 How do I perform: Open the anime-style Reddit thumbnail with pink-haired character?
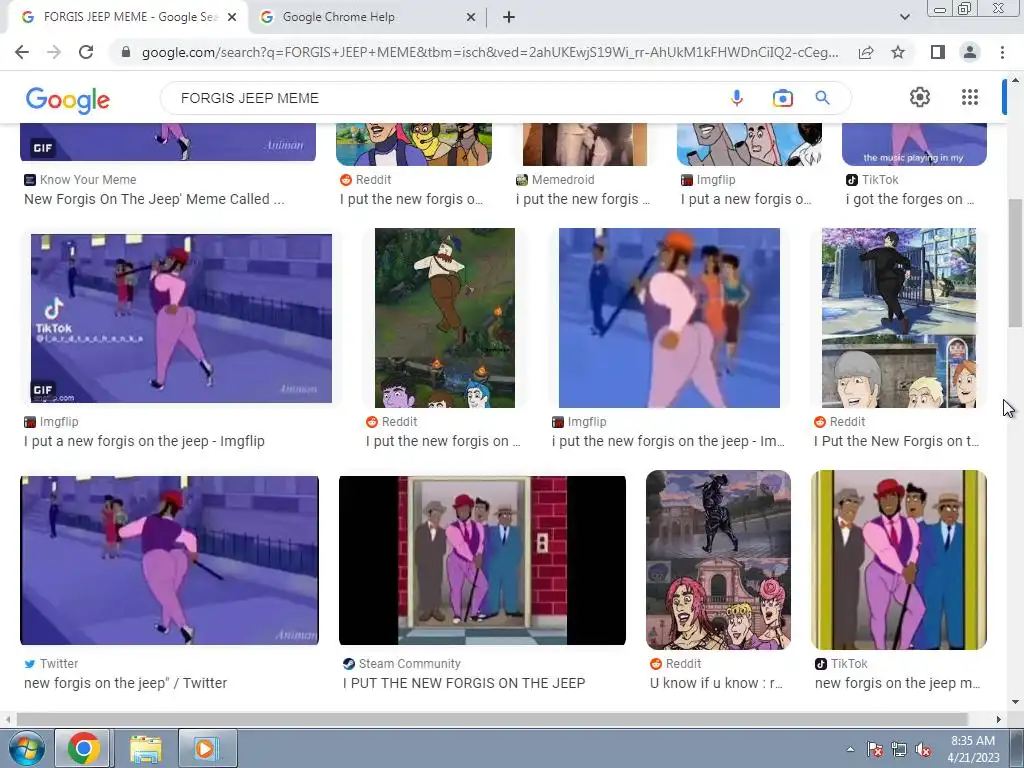pyautogui.click(x=718, y=560)
